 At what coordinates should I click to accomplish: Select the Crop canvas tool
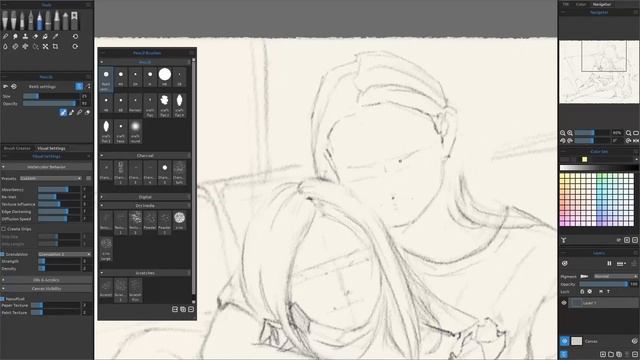coord(56,47)
